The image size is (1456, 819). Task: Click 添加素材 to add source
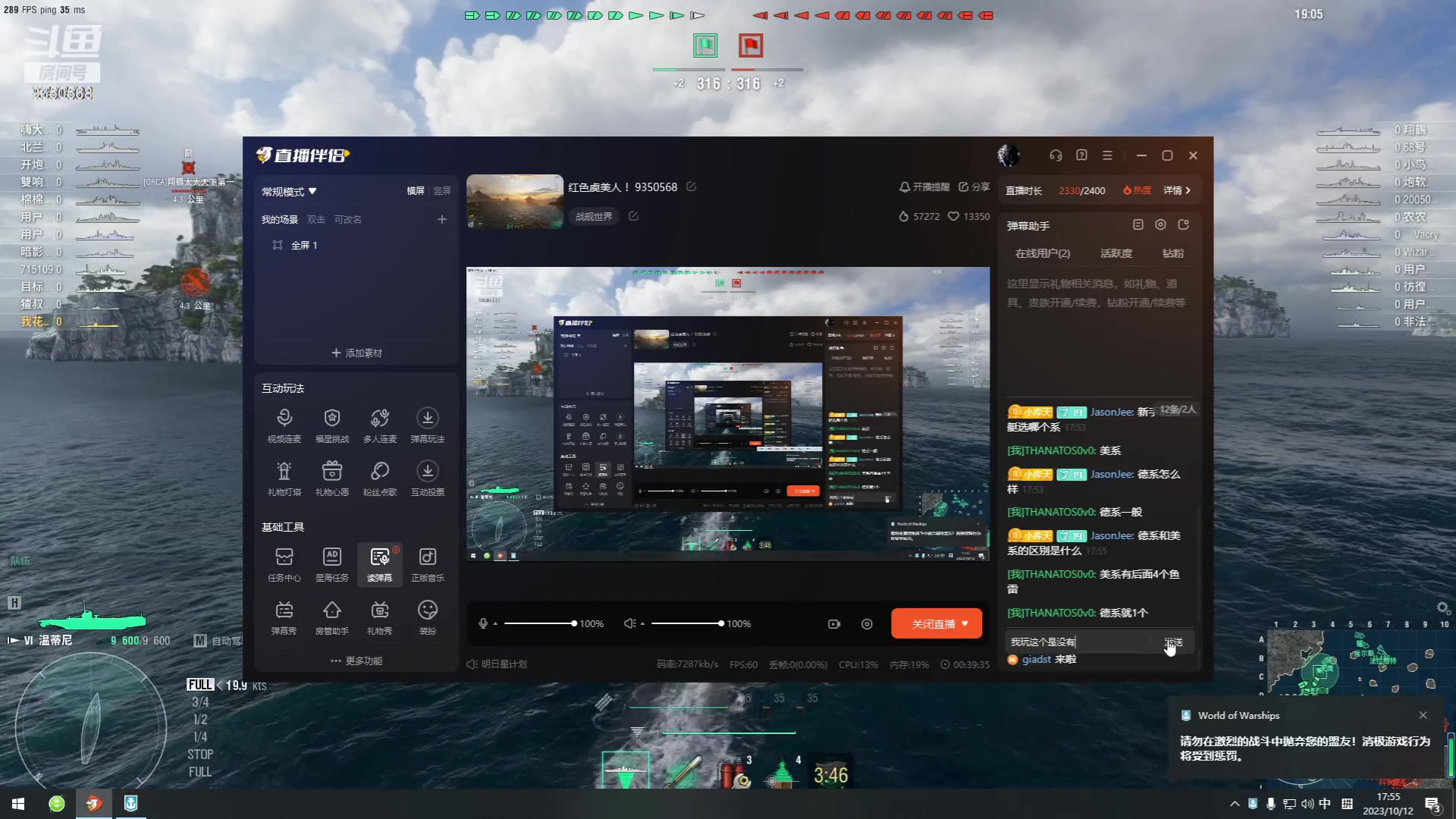click(356, 353)
